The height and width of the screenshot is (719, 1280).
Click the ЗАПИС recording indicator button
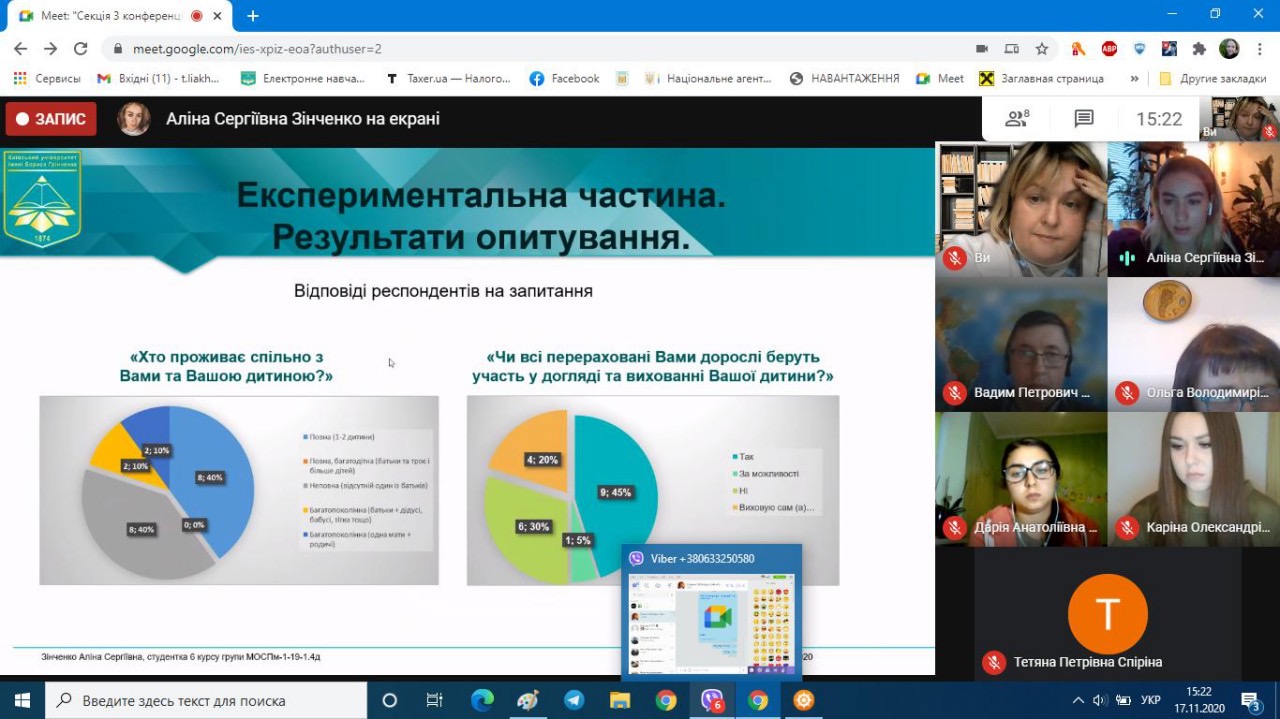tap(51, 119)
